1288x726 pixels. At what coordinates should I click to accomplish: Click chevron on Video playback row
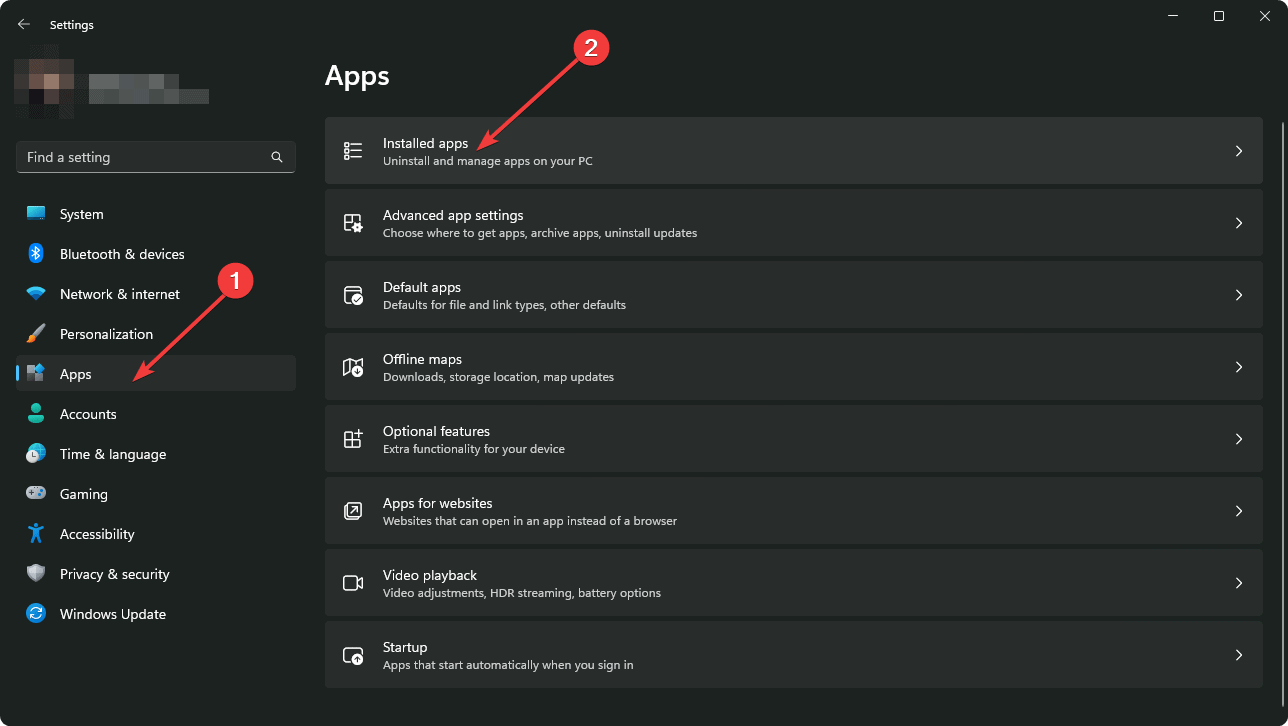(1239, 583)
